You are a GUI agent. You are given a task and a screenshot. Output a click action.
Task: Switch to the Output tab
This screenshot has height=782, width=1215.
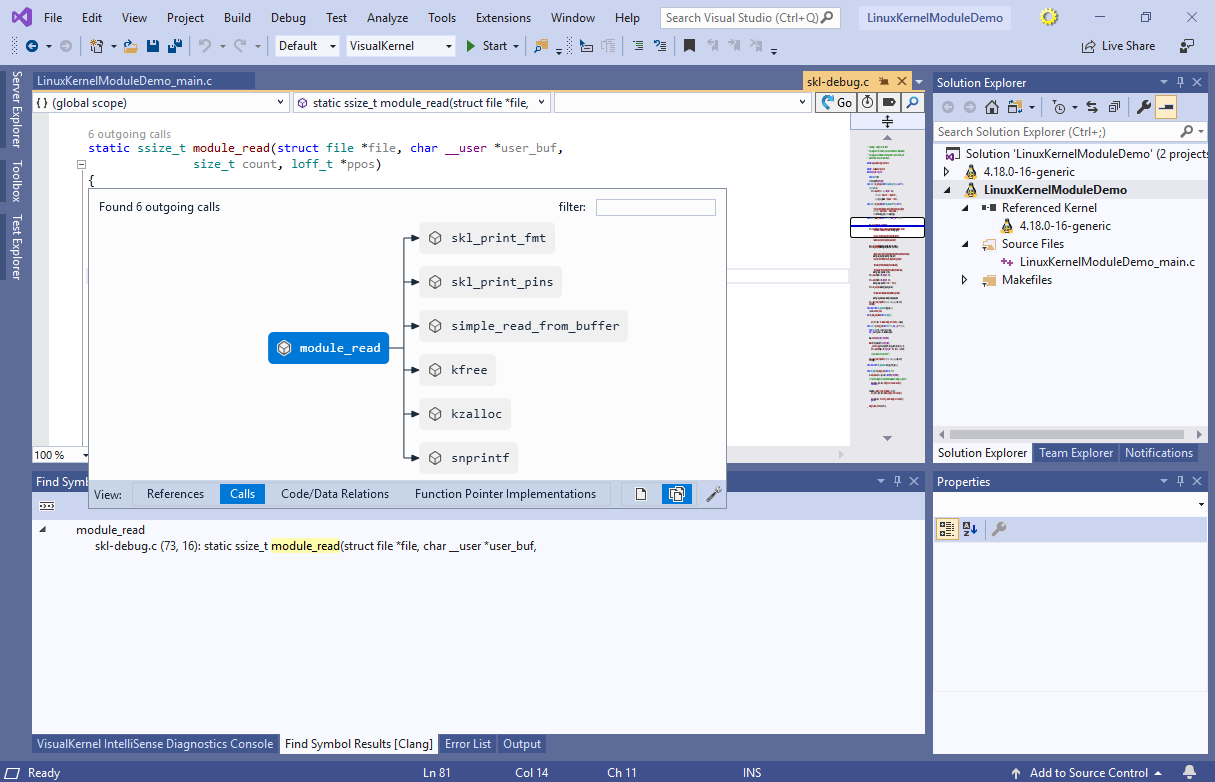click(x=522, y=744)
